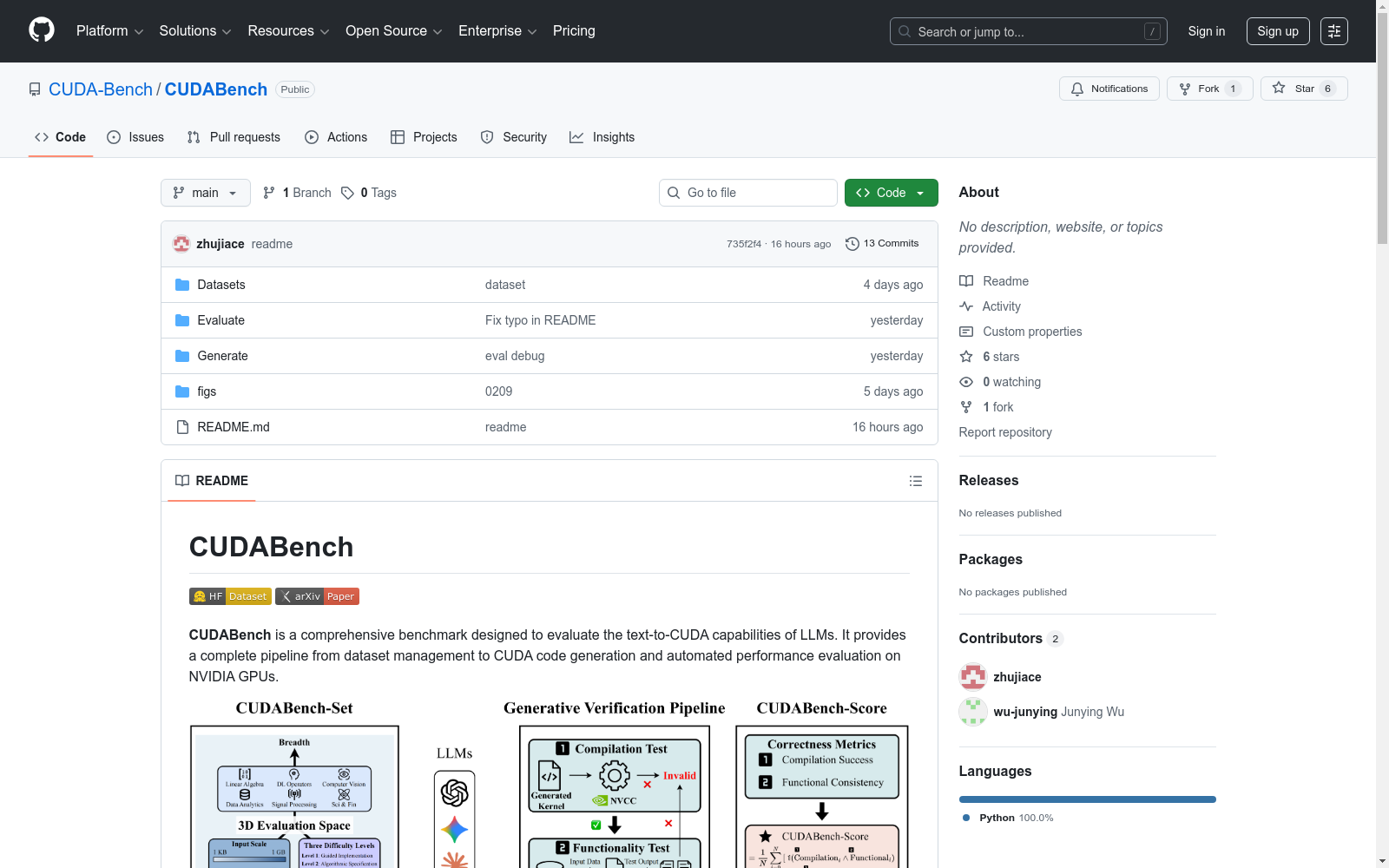
Task: Click the Sign in link
Action: 1207,31
